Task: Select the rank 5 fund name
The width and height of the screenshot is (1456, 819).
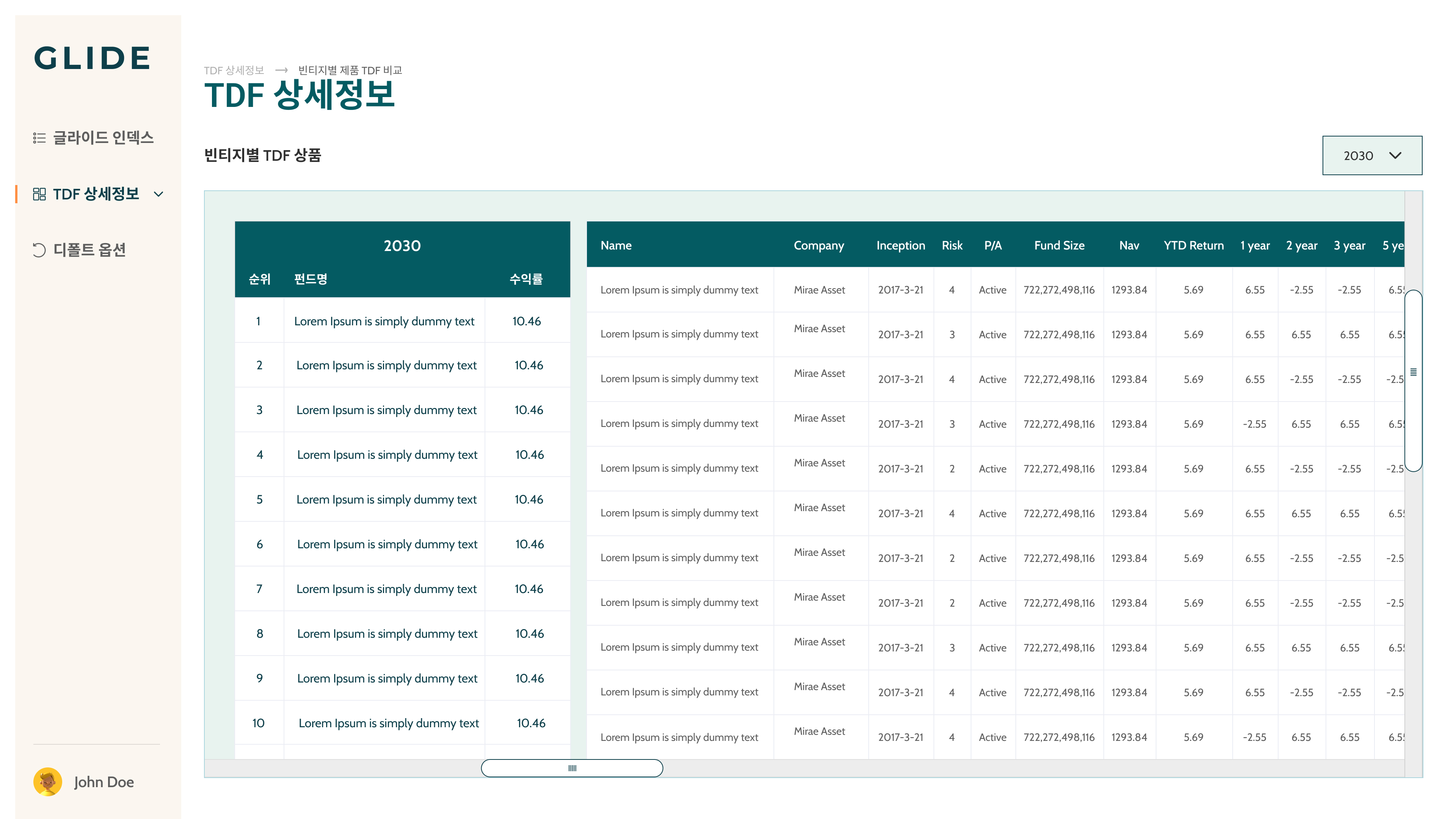Action: coord(387,500)
